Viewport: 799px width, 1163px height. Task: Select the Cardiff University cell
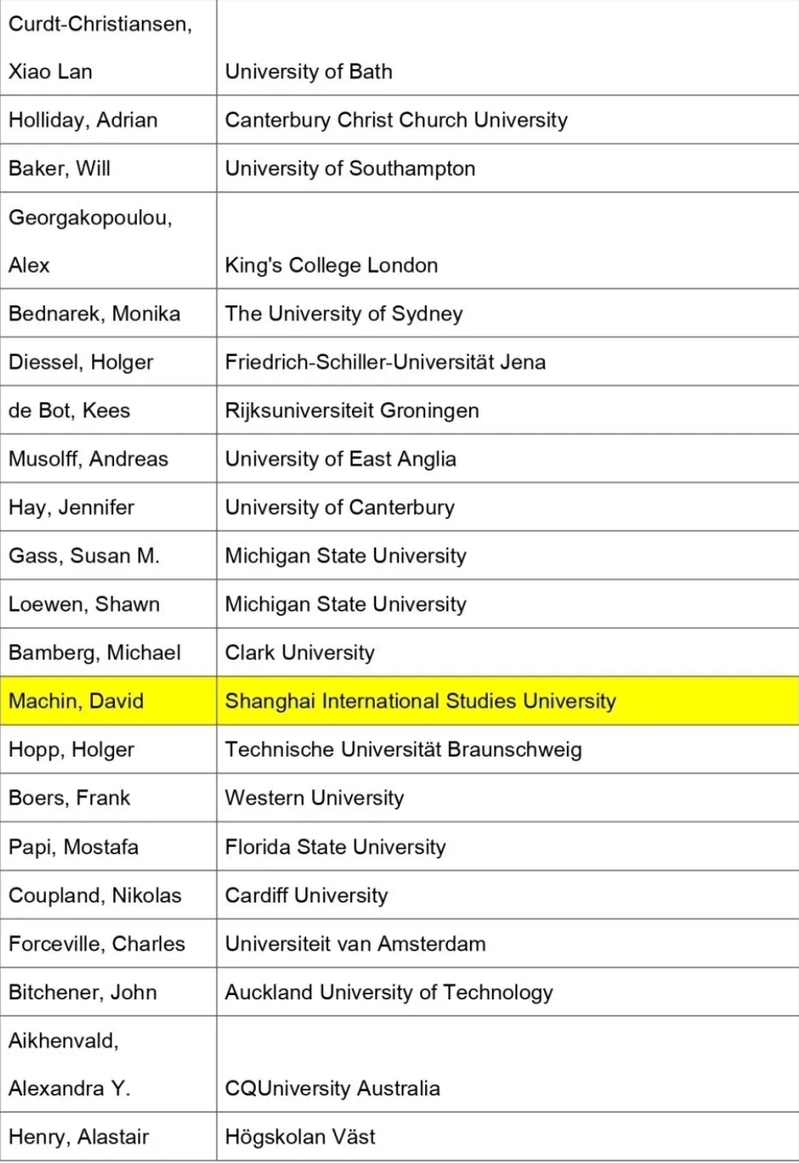click(x=306, y=895)
